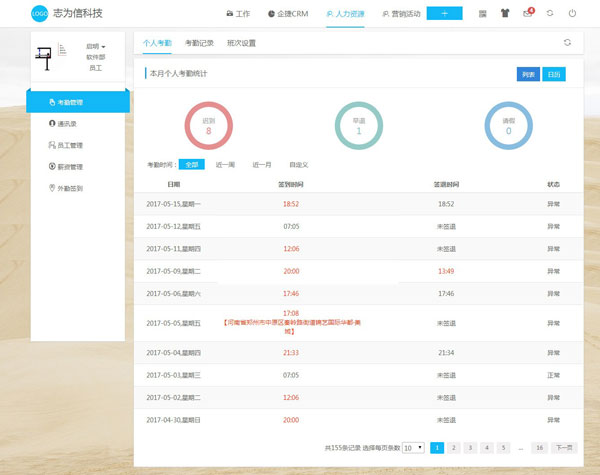This screenshot has width=600, height=475.
Task: Click the refresh icon beside the attendance tabs
Action: [x=567, y=43]
